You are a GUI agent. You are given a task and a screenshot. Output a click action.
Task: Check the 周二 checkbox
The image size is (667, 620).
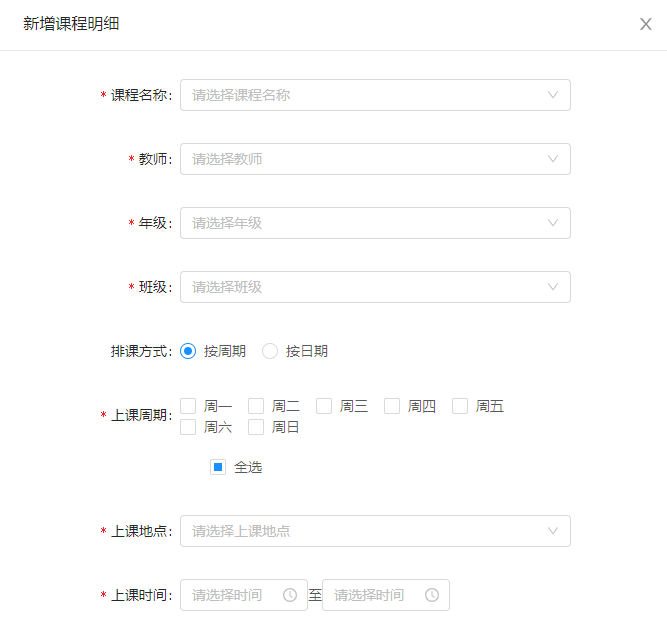pyautogui.click(x=256, y=406)
